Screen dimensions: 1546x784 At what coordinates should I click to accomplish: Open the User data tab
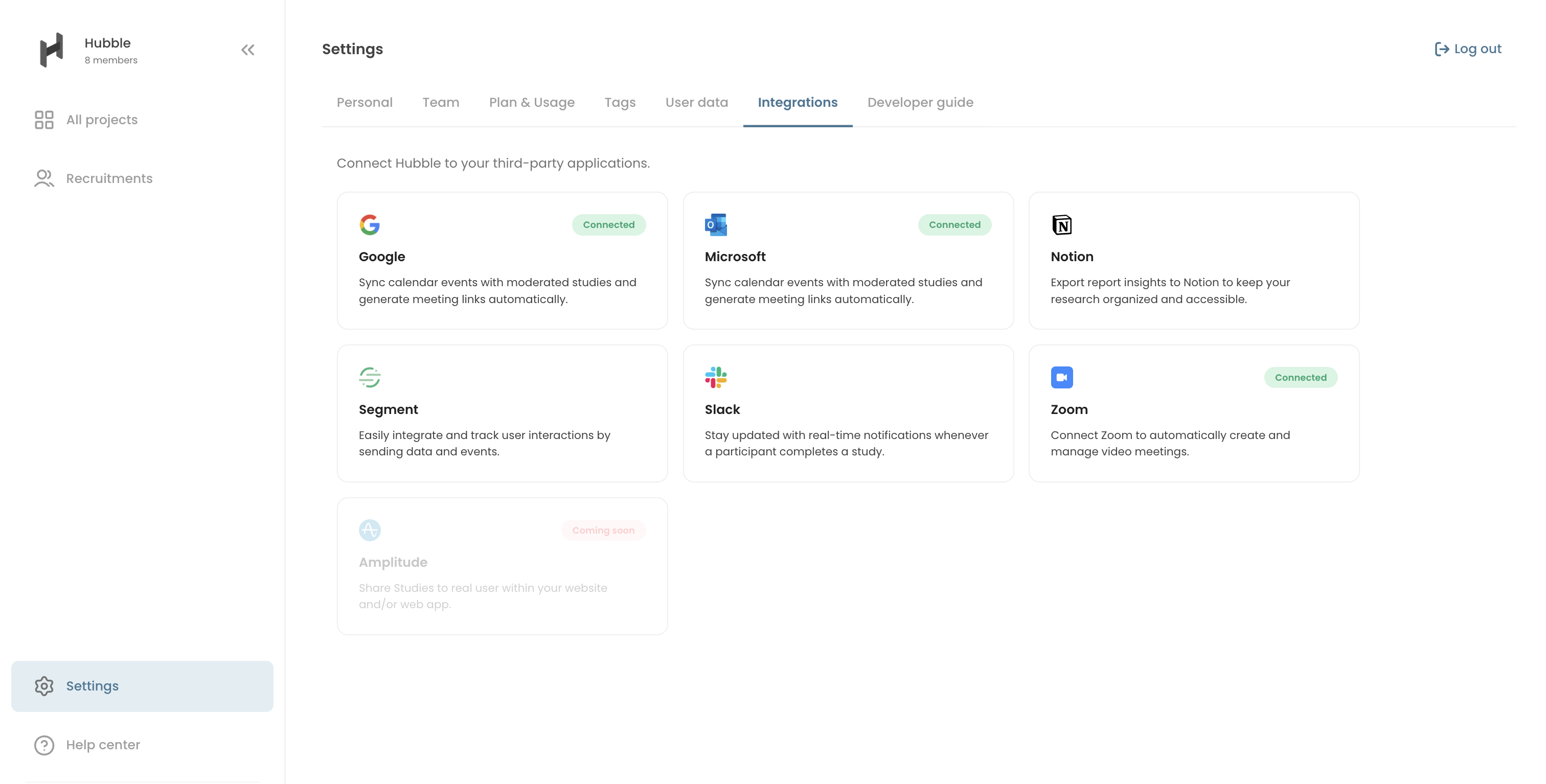click(696, 103)
